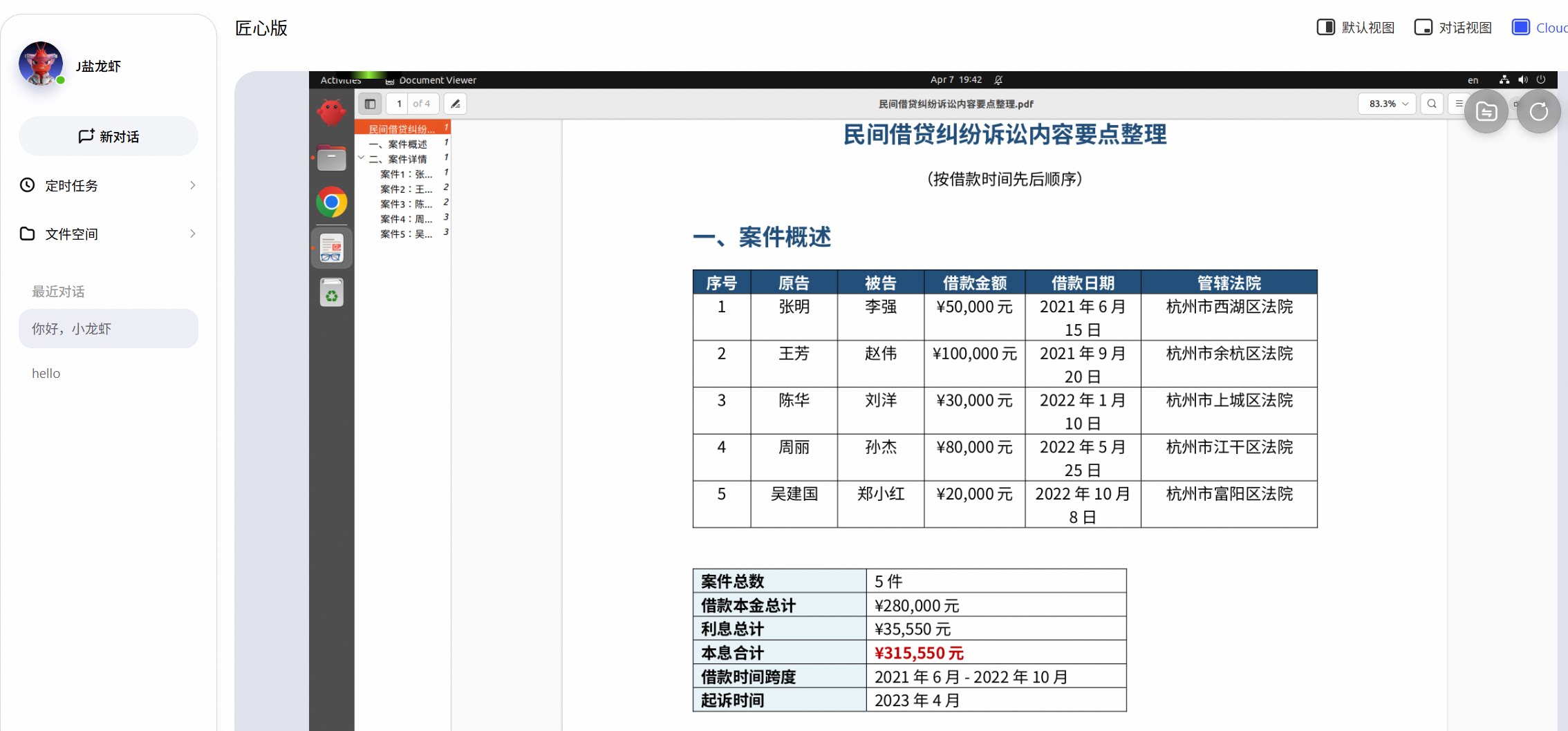Switch to 默认视图 layout

pos(1356,28)
